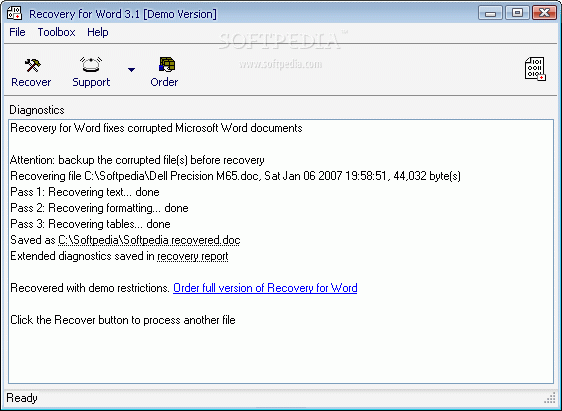Open the Softpedia recovered.doc saved file link

[x=149, y=240]
